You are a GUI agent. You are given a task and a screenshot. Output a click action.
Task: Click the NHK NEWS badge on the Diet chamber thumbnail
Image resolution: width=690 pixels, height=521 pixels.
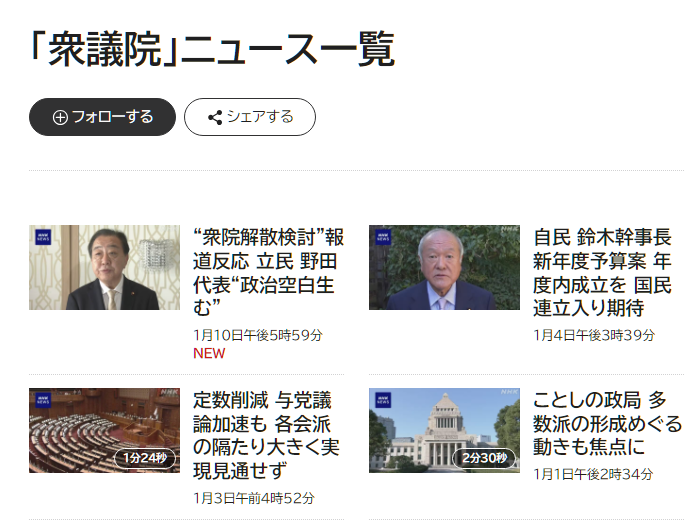tap(43, 400)
